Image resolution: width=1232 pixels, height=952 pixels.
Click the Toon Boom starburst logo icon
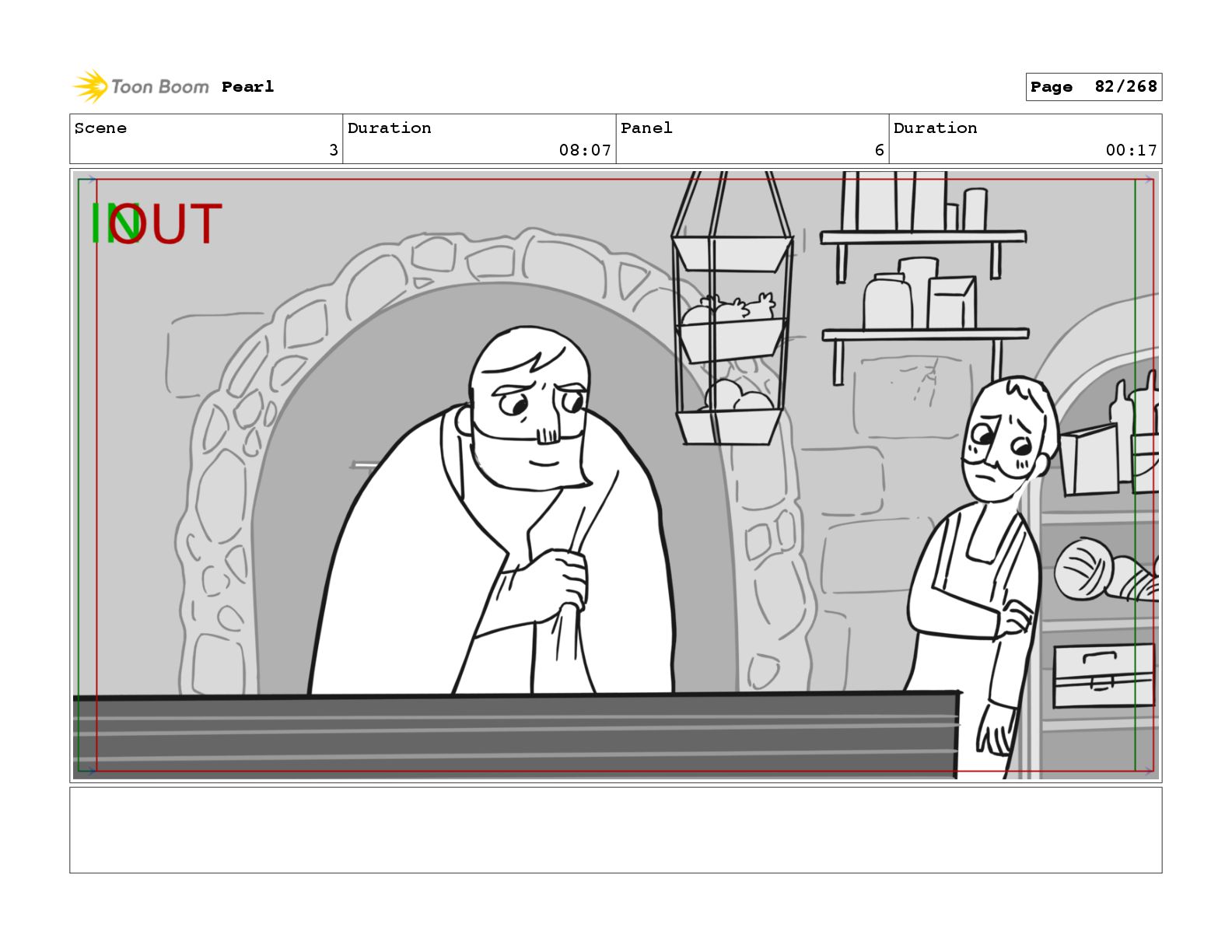[x=89, y=86]
